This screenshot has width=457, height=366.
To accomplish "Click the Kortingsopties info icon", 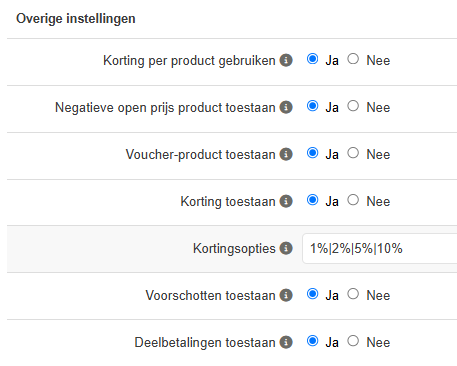I will click(x=286, y=248).
